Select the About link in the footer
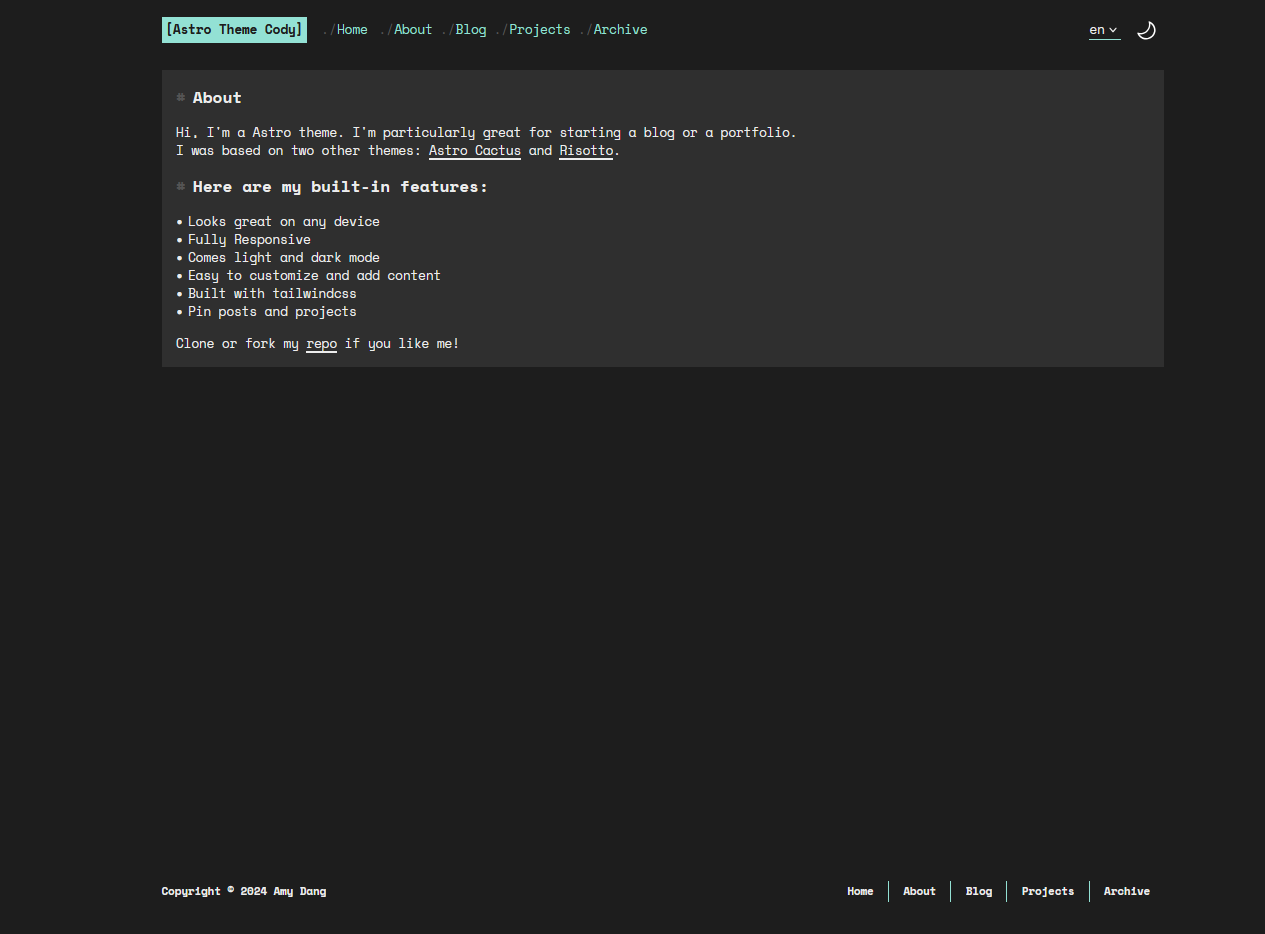The height and width of the screenshot is (934, 1265). [x=919, y=891]
